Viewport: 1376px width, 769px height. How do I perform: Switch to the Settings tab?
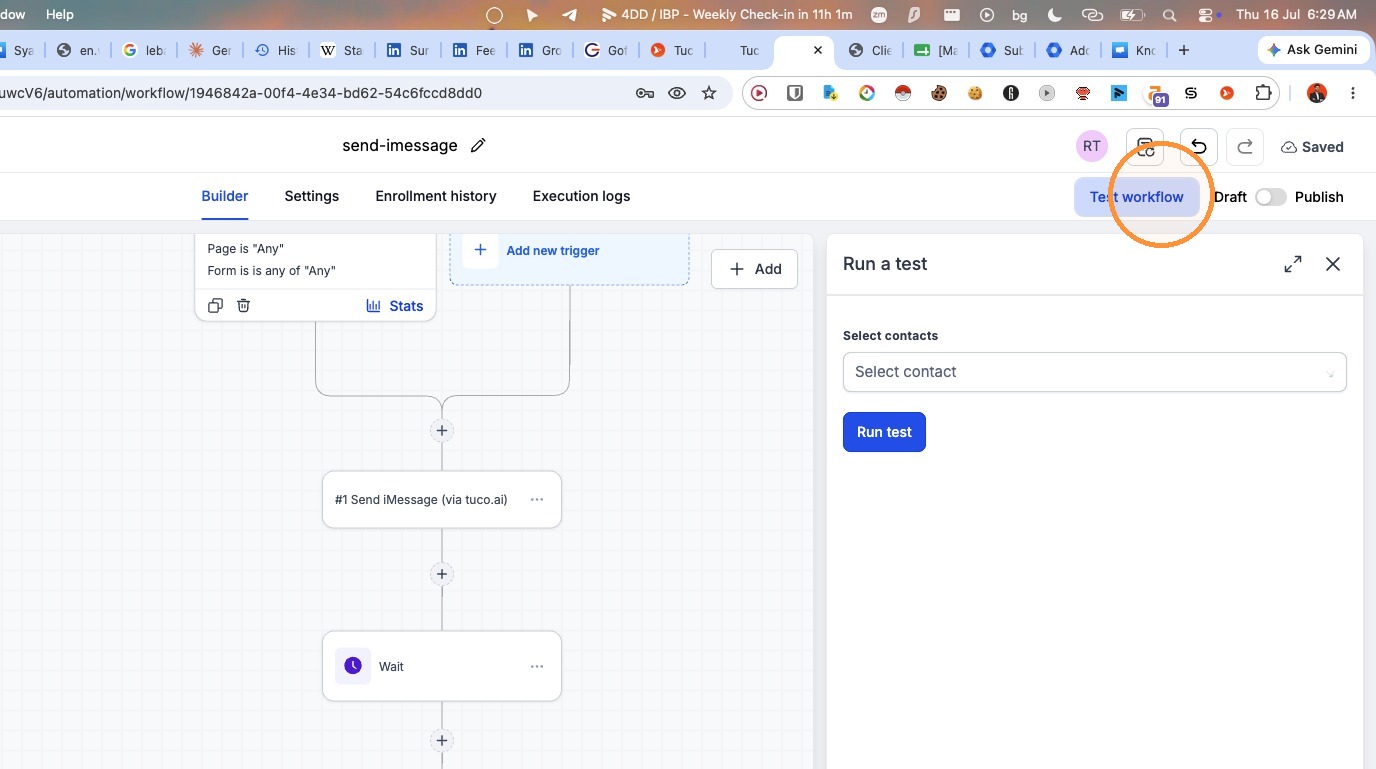(312, 196)
